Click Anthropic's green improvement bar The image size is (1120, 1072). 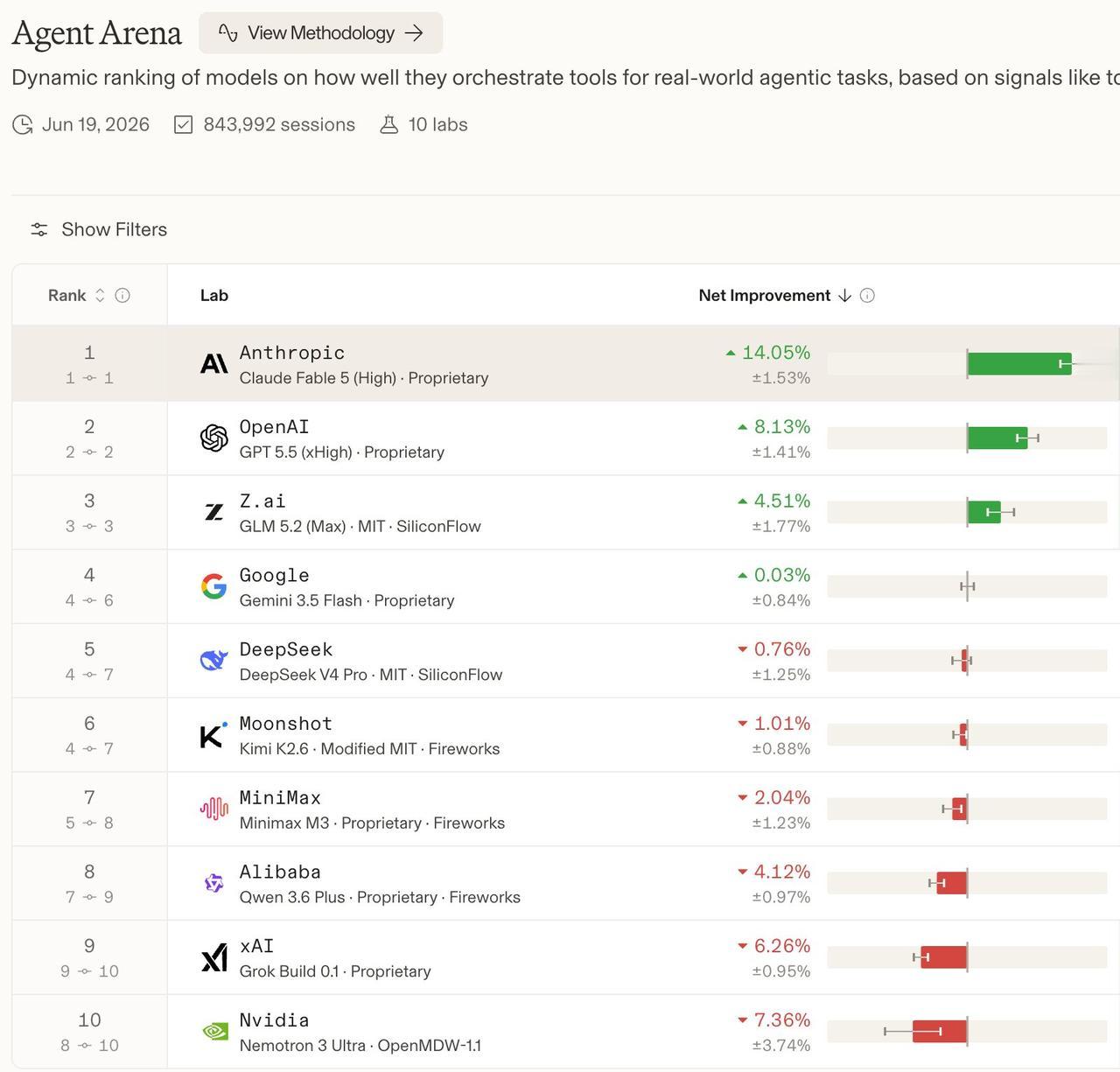pyautogui.click(x=1019, y=364)
